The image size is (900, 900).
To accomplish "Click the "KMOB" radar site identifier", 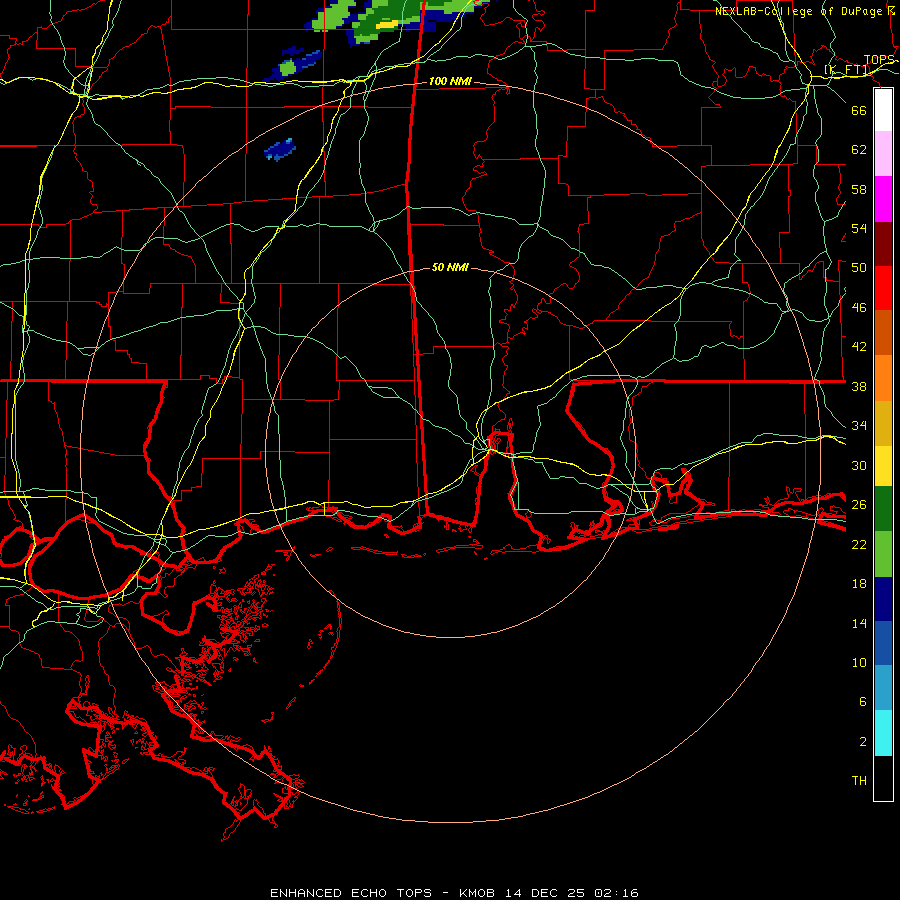I will tap(477, 893).
